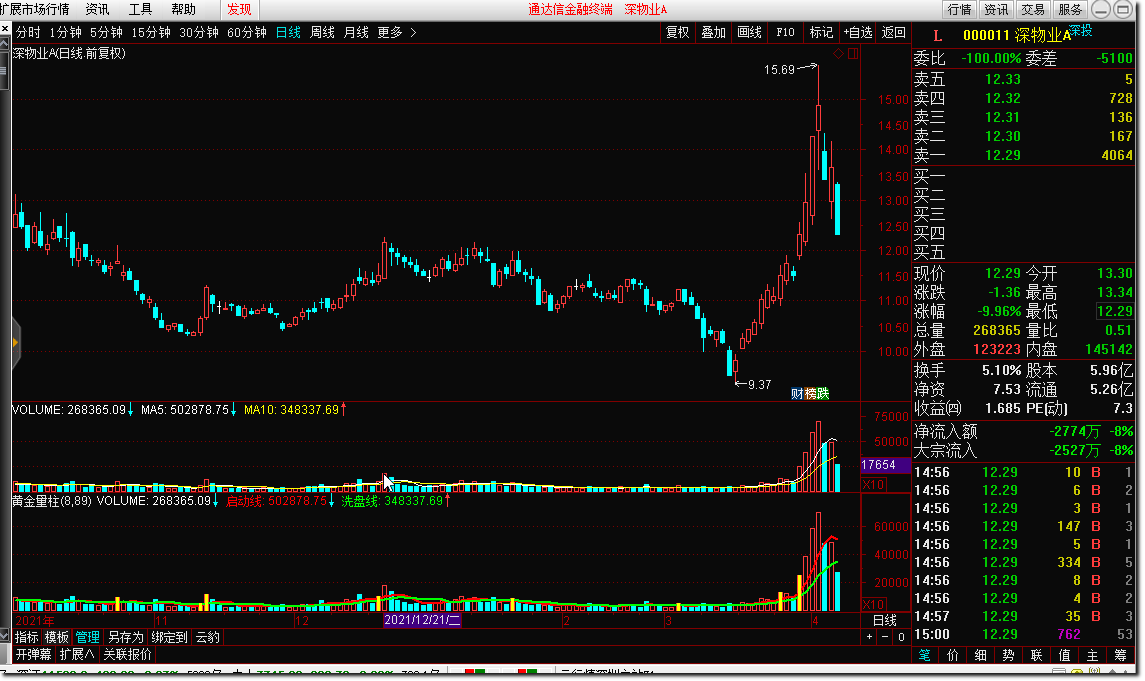The width and height of the screenshot is (1145, 681).
Task: Click the small x close icon at the top-left corner
Action: 5,28
